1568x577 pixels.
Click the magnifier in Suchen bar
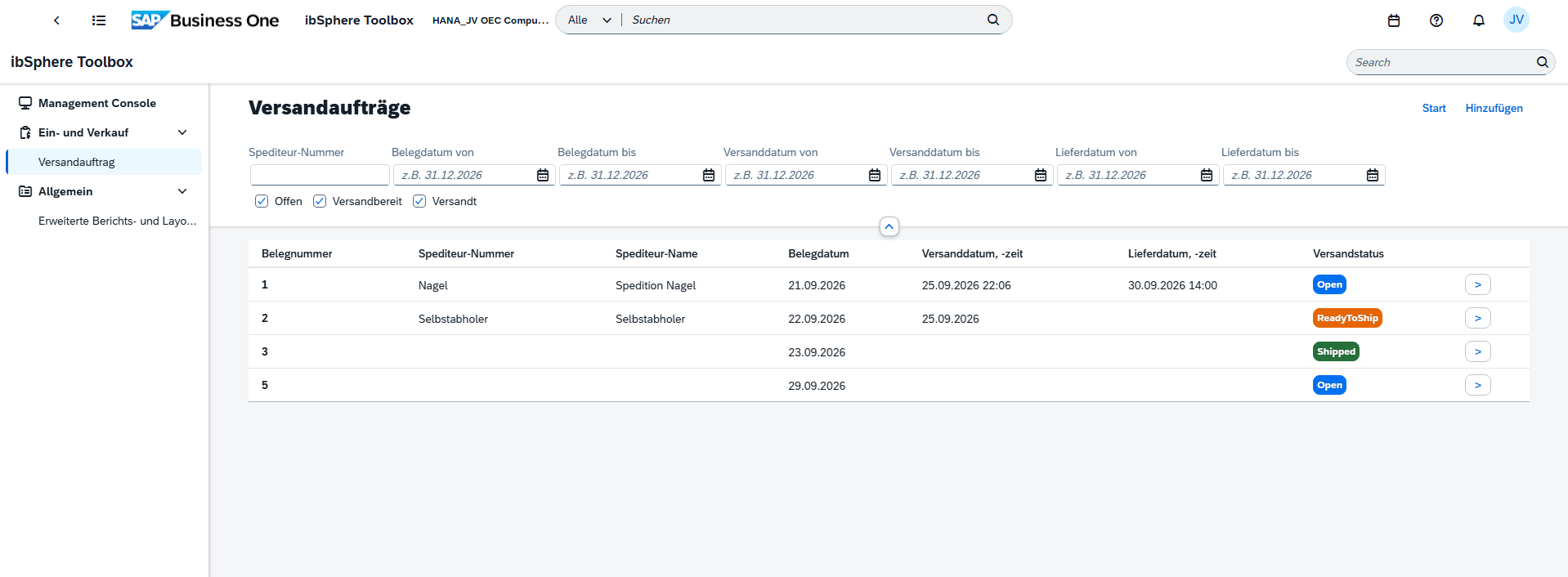[993, 20]
